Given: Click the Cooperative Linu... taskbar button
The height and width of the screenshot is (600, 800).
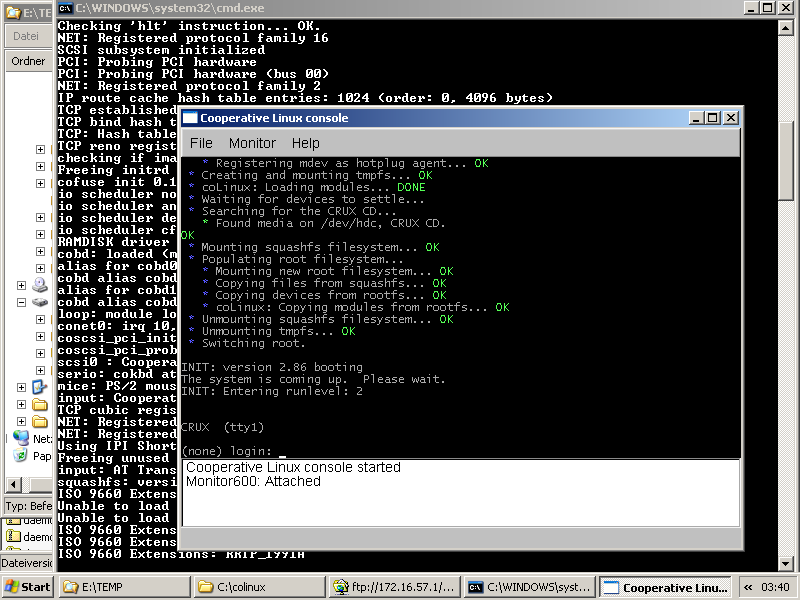Looking at the screenshot, I should [665, 587].
